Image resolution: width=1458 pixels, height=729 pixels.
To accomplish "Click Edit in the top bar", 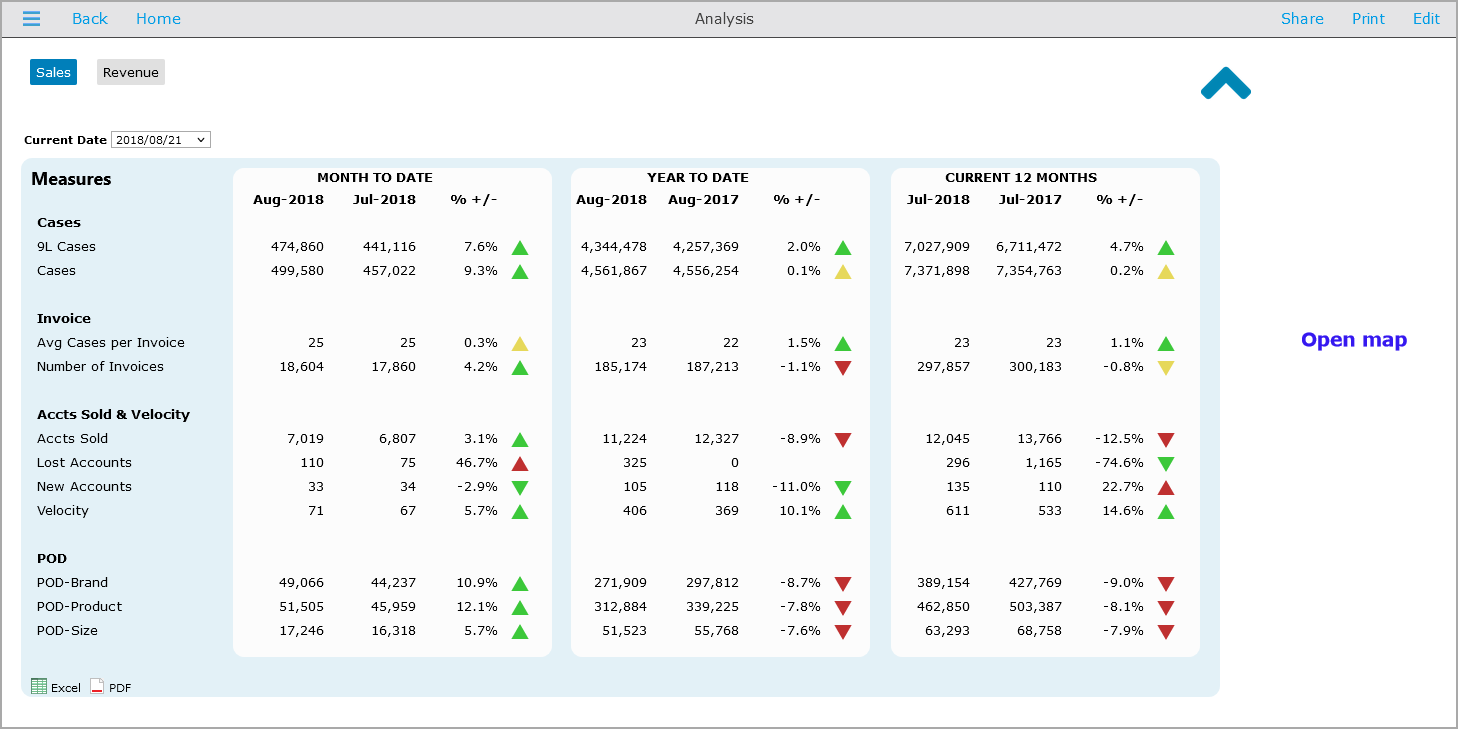I will 1426,19.
